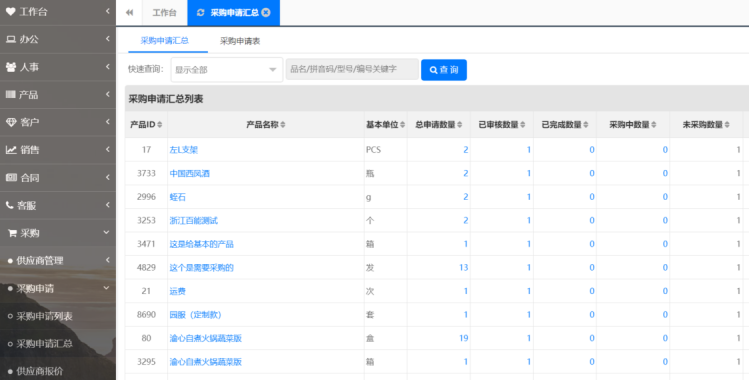Click product ID cell 8690
This screenshot has width=750, height=380.
click(x=146, y=314)
